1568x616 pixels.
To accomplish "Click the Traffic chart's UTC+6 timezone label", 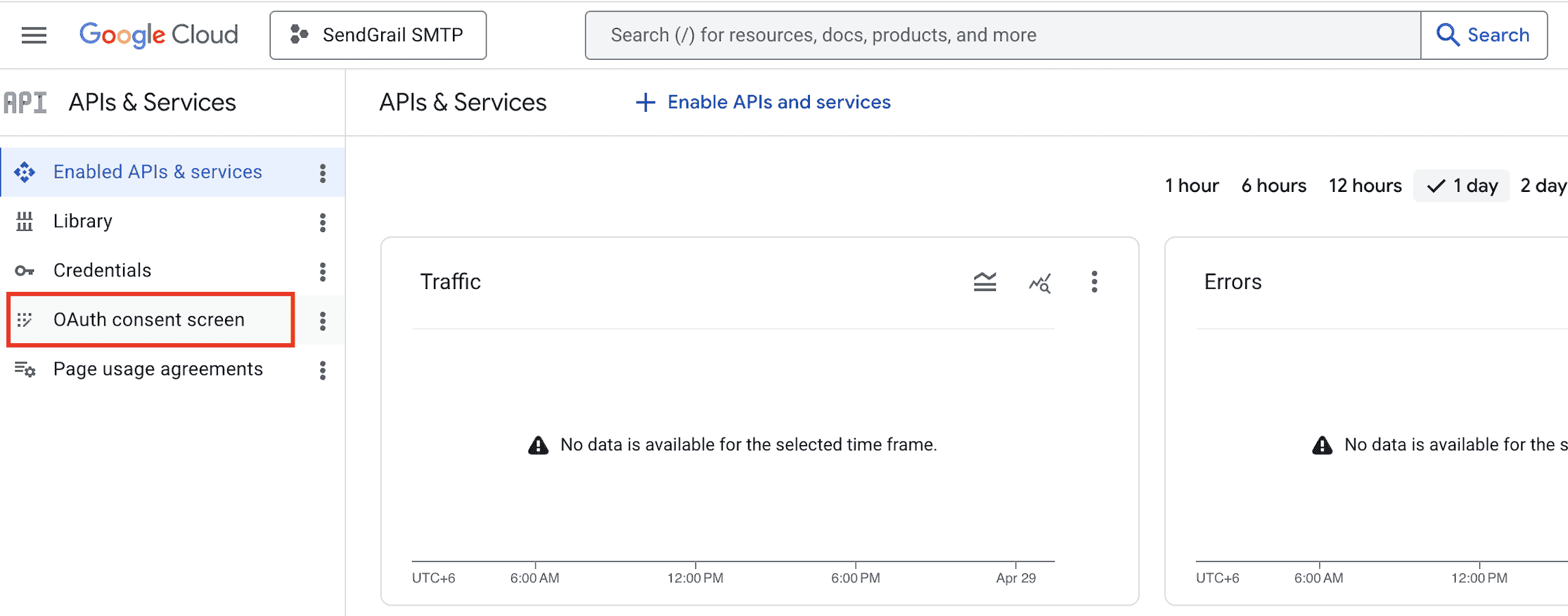I will [434, 578].
